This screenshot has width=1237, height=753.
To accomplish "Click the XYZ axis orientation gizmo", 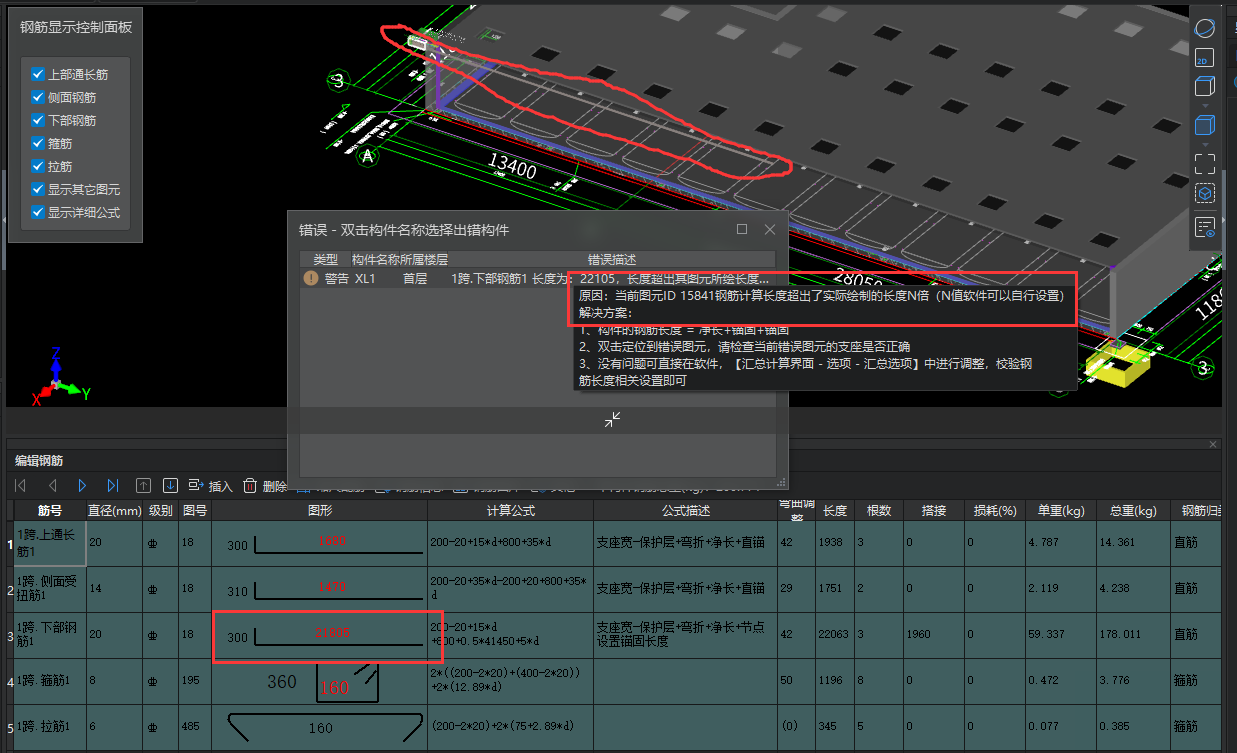I will click(x=58, y=376).
